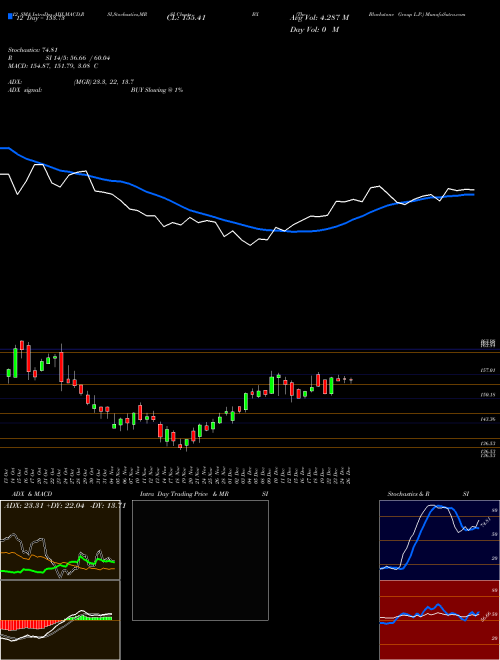Click the 143.36 price level label
The width and height of the screenshot is (500, 660).
point(488,419)
